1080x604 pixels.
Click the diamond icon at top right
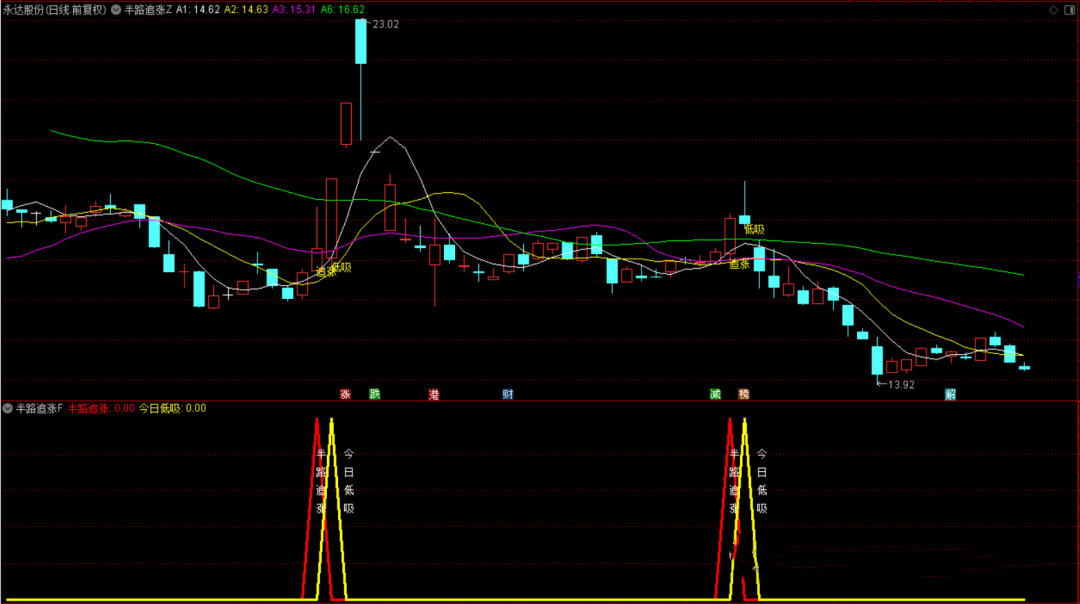click(1053, 9)
